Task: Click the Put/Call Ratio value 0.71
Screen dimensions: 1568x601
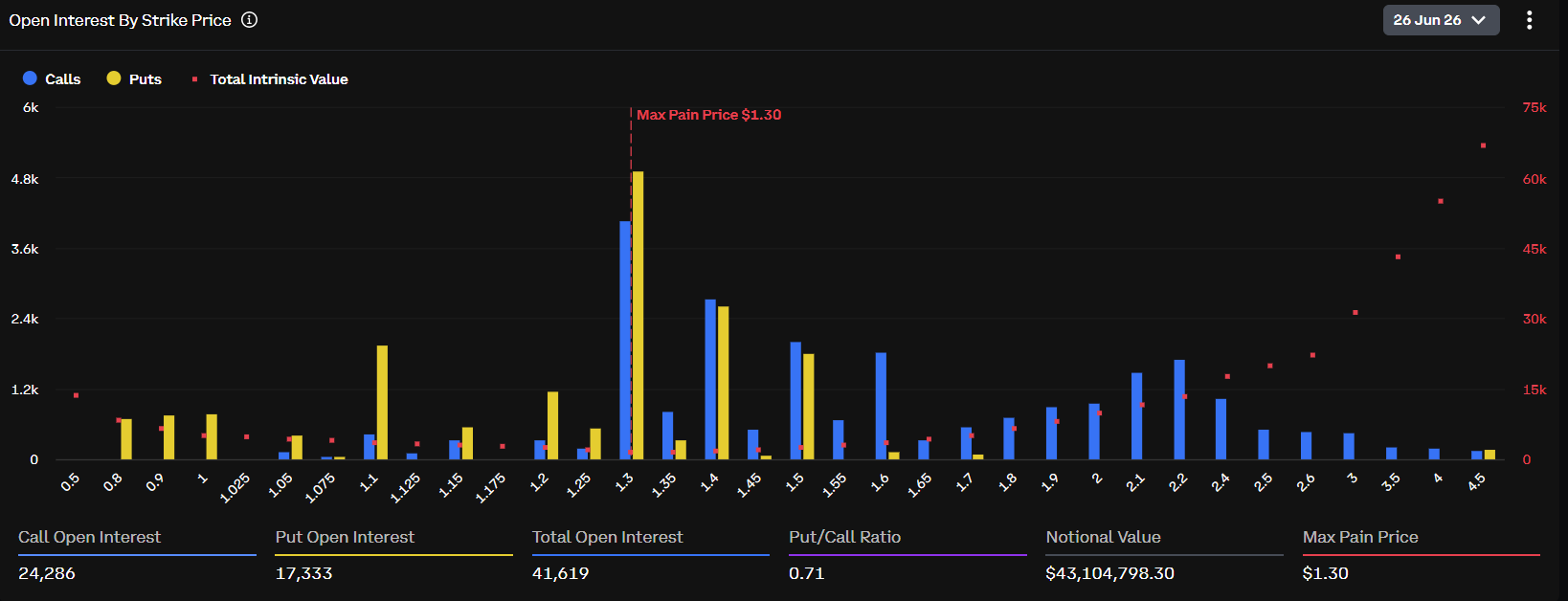Action: click(x=806, y=573)
